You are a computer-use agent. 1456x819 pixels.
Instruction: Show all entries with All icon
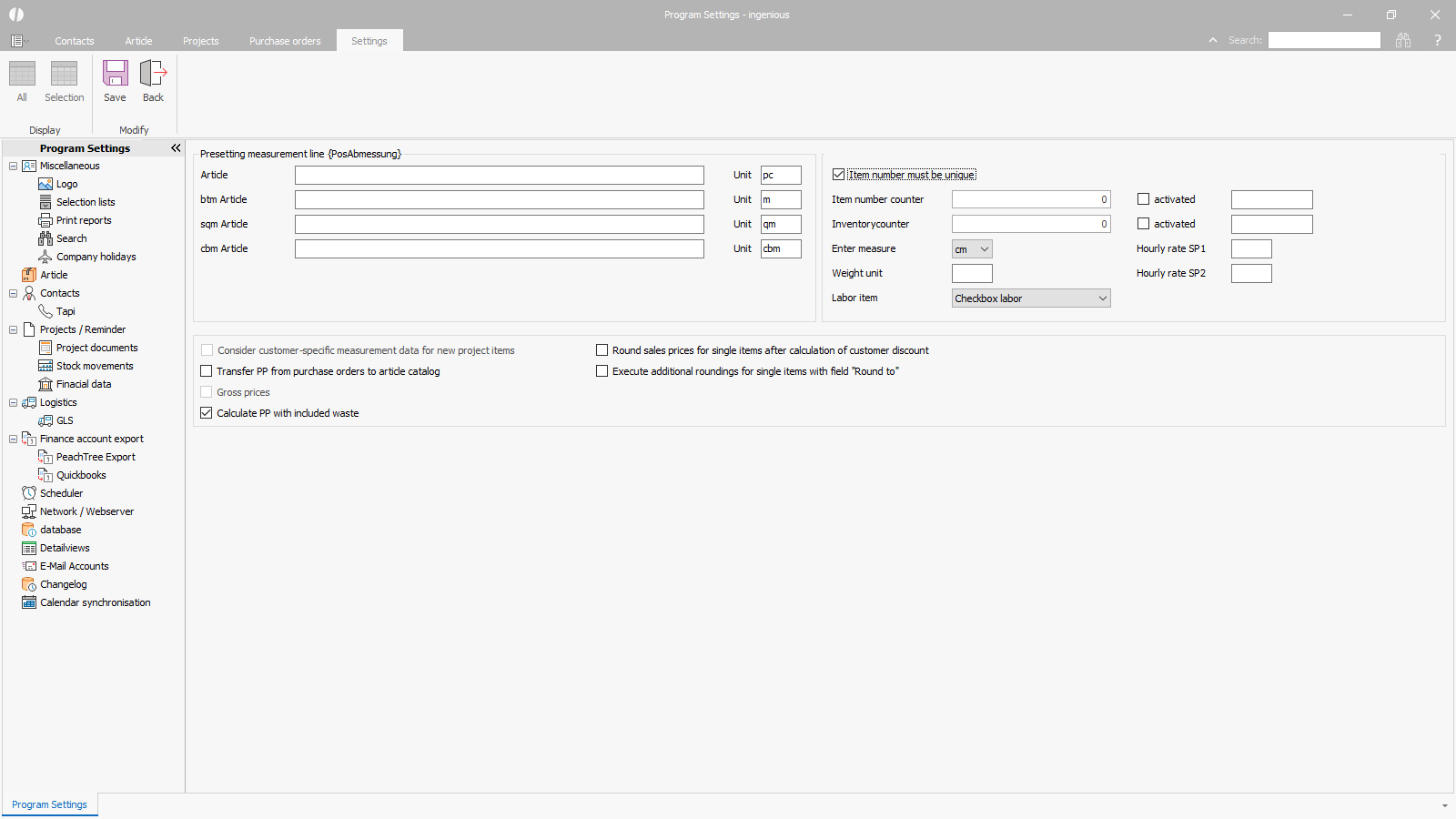(x=22, y=80)
